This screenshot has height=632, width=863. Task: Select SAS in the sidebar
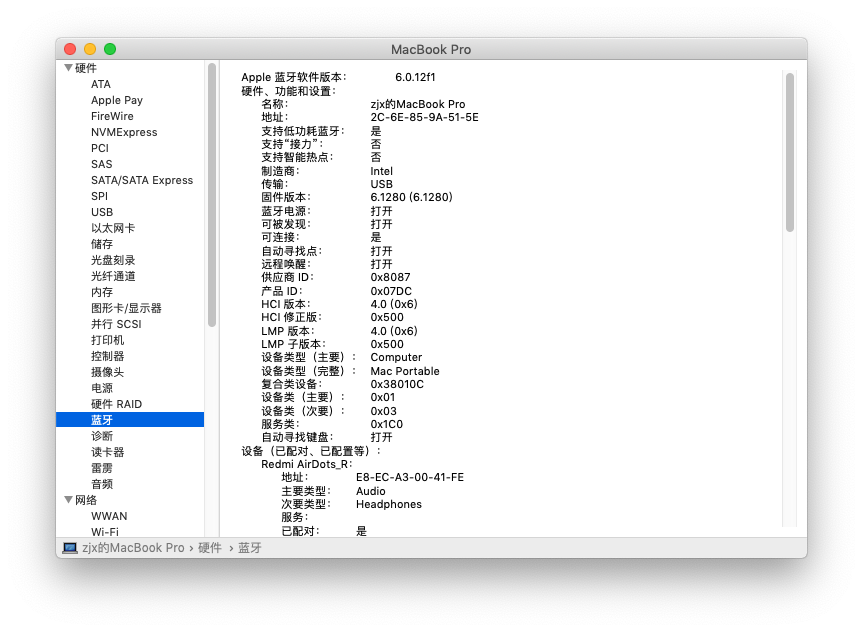pyautogui.click(x=101, y=164)
